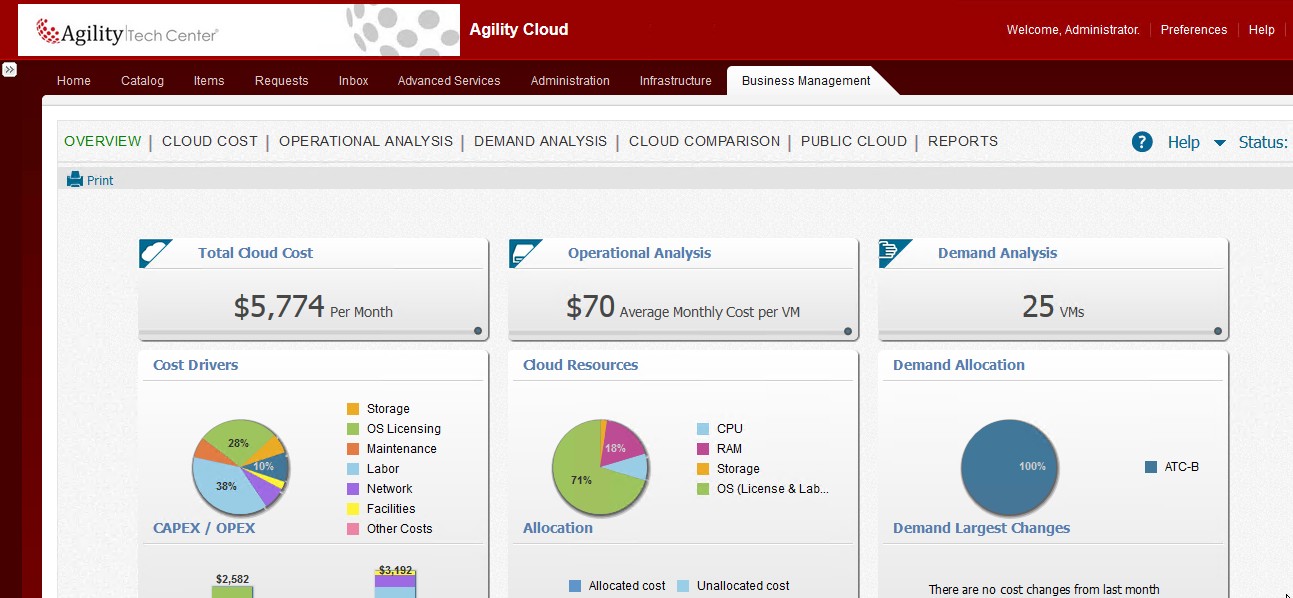The width and height of the screenshot is (1293, 598).
Task: Click the dot on Demand Analysis bar
Action: tap(1218, 331)
